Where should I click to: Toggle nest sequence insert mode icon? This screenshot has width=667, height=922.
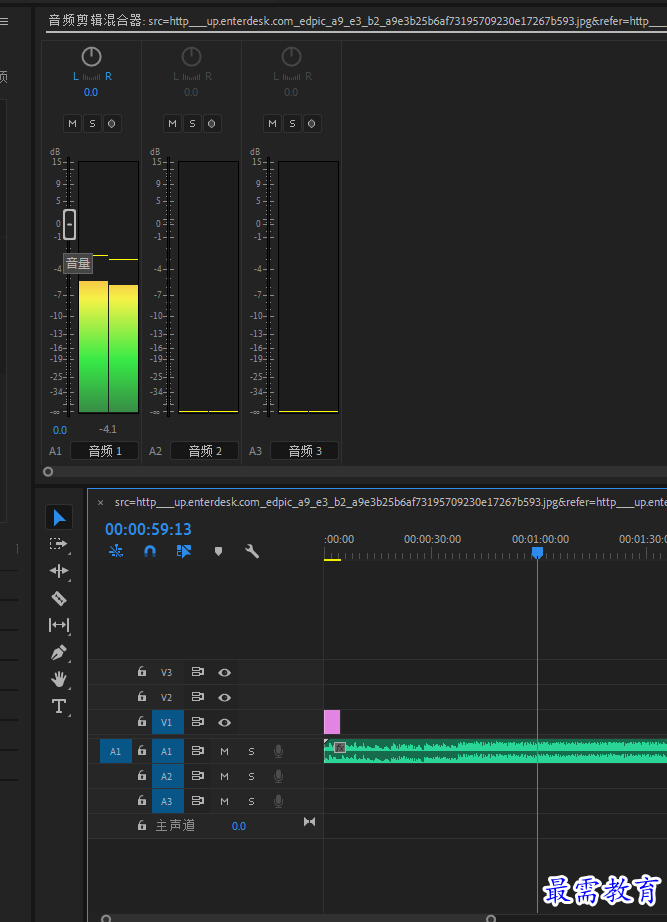(116, 551)
